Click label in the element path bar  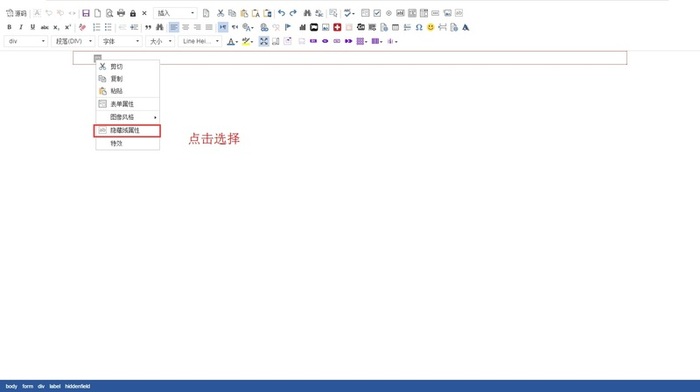pyautogui.click(x=55, y=386)
